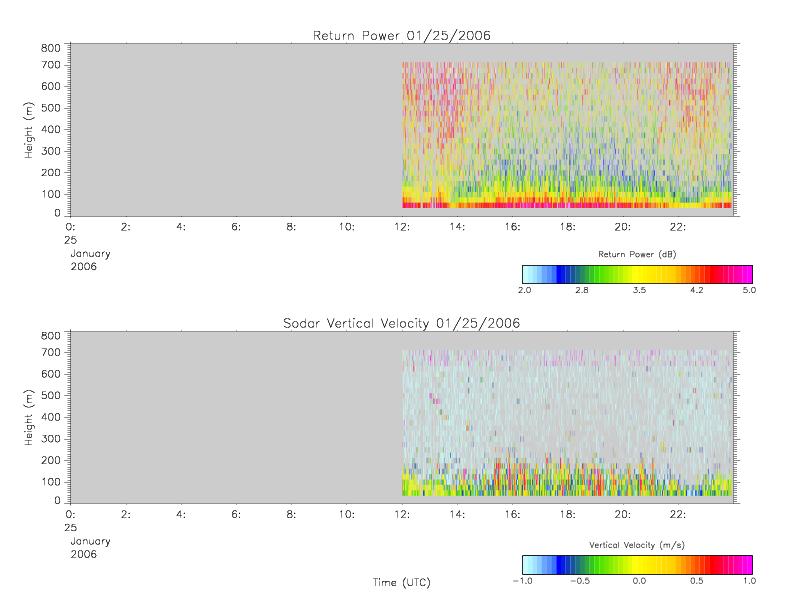The image size is (791, 611).
Task: Click the Vertical Velocity (m/s) colorbar label
Action: (637, 545)
